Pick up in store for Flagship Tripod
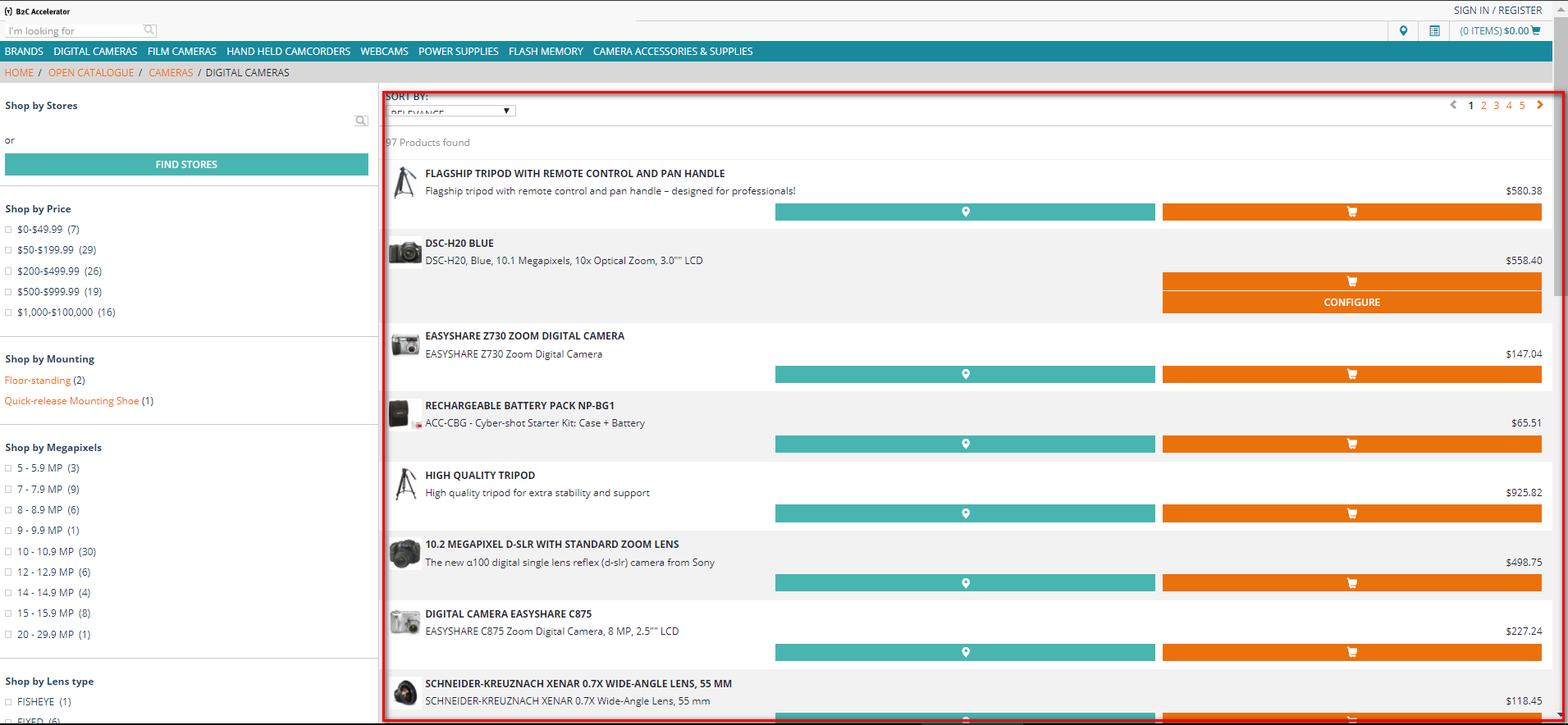This screenshot has height=725, width=1568. click(x=965, y=212)
